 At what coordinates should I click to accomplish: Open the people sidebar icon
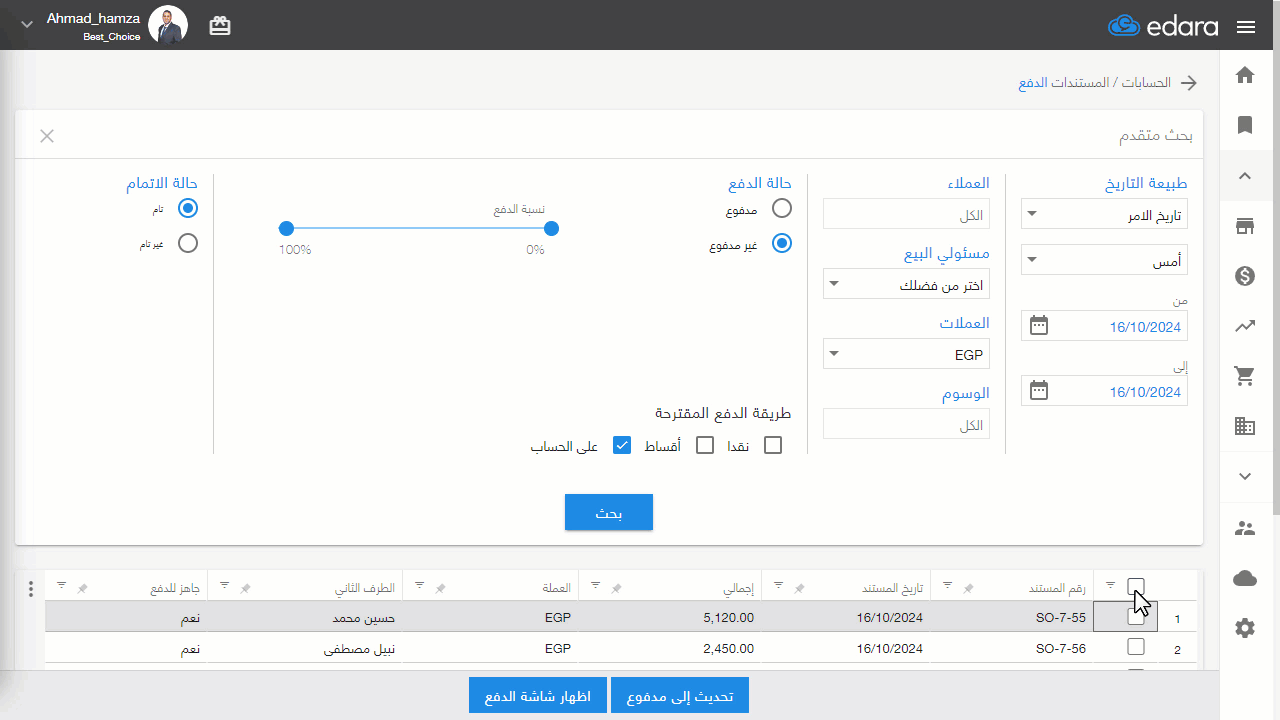tap(1245, 528)
